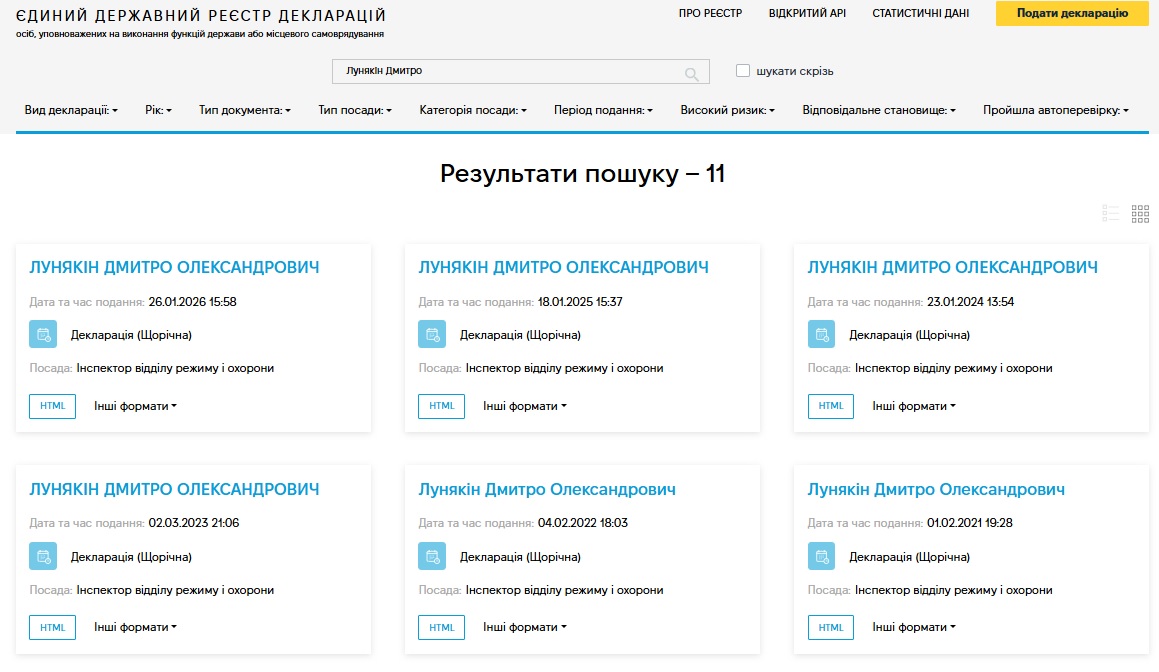Enable the 'шукати скрізь' checkbox
Image resolution: width=1159 pixels, height=672 pixels.
(x=743, y=70)
